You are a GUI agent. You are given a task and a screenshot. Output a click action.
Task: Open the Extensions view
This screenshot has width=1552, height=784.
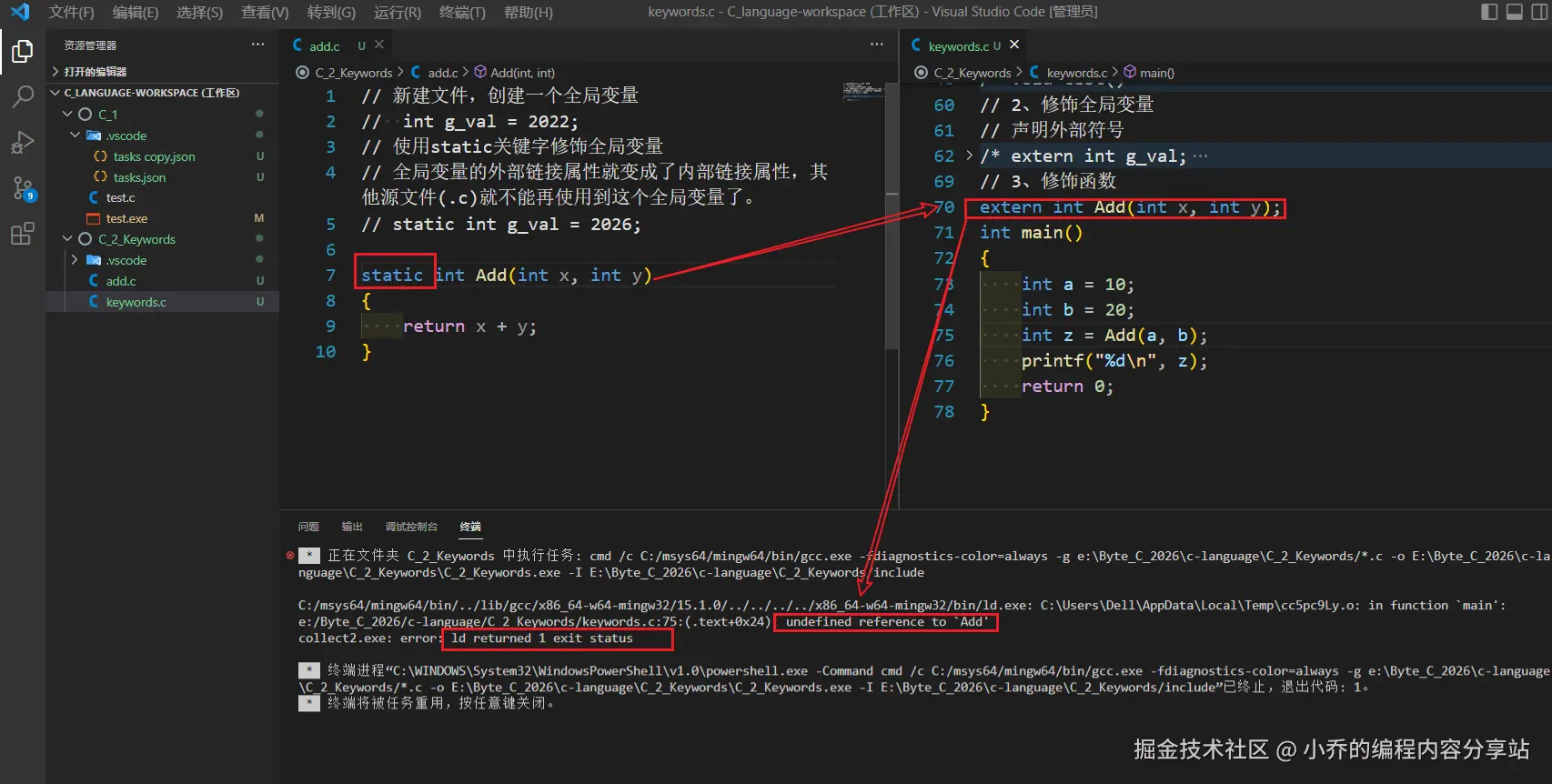[x=22, y=234]
